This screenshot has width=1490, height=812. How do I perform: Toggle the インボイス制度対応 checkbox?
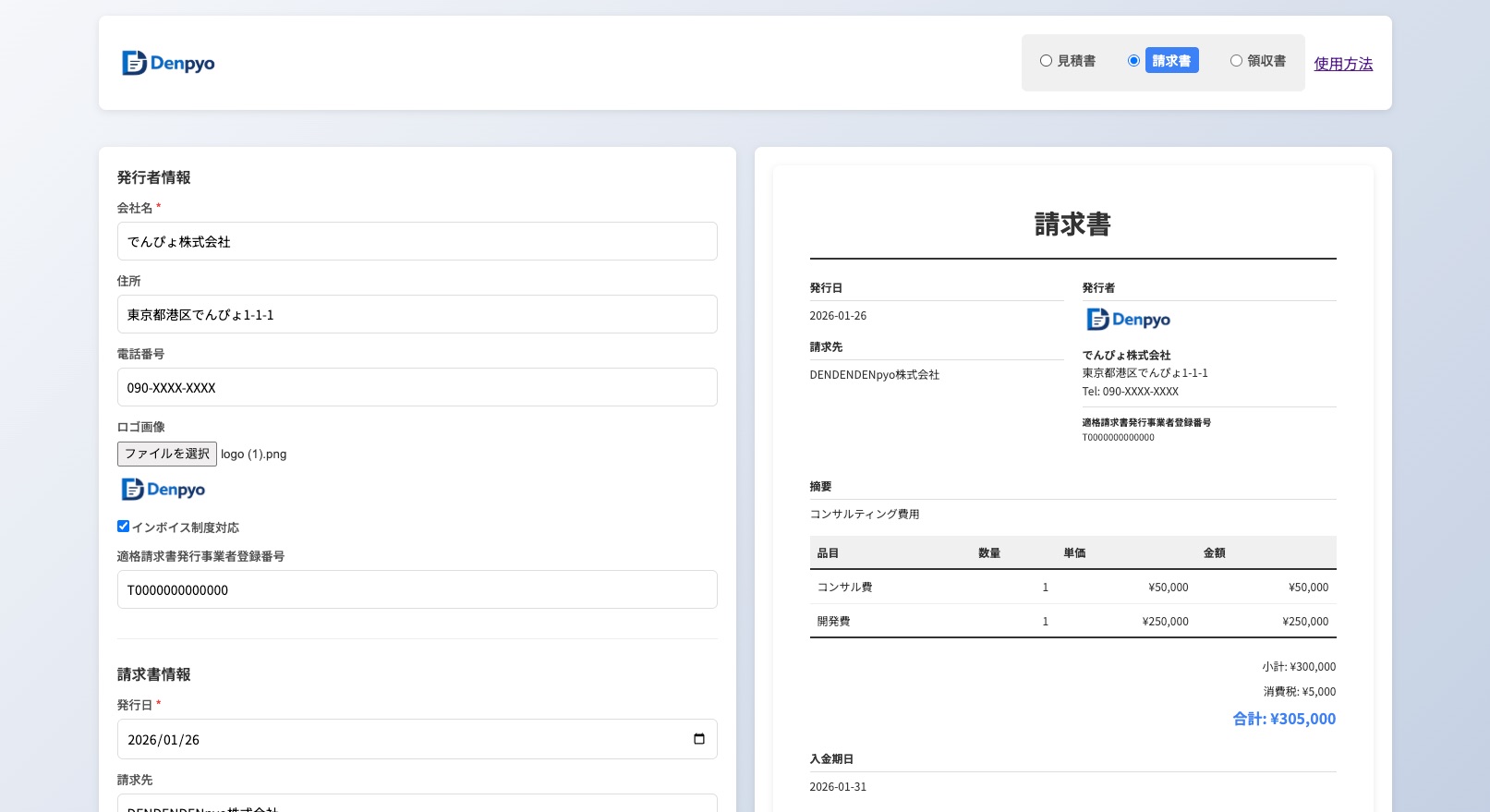point(123,527)
